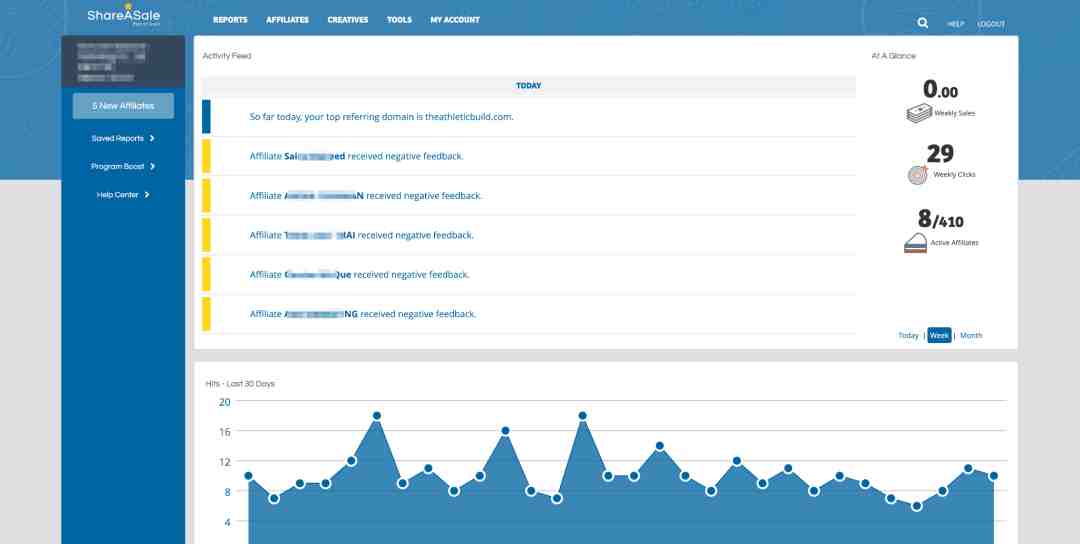
Task: Expand Program Boost in sidebar
Action: click(x=123, y=166)
